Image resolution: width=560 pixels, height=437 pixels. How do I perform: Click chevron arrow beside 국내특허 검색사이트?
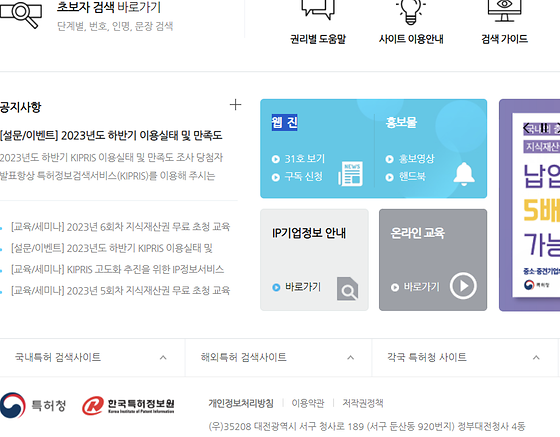tap(163, 357)
